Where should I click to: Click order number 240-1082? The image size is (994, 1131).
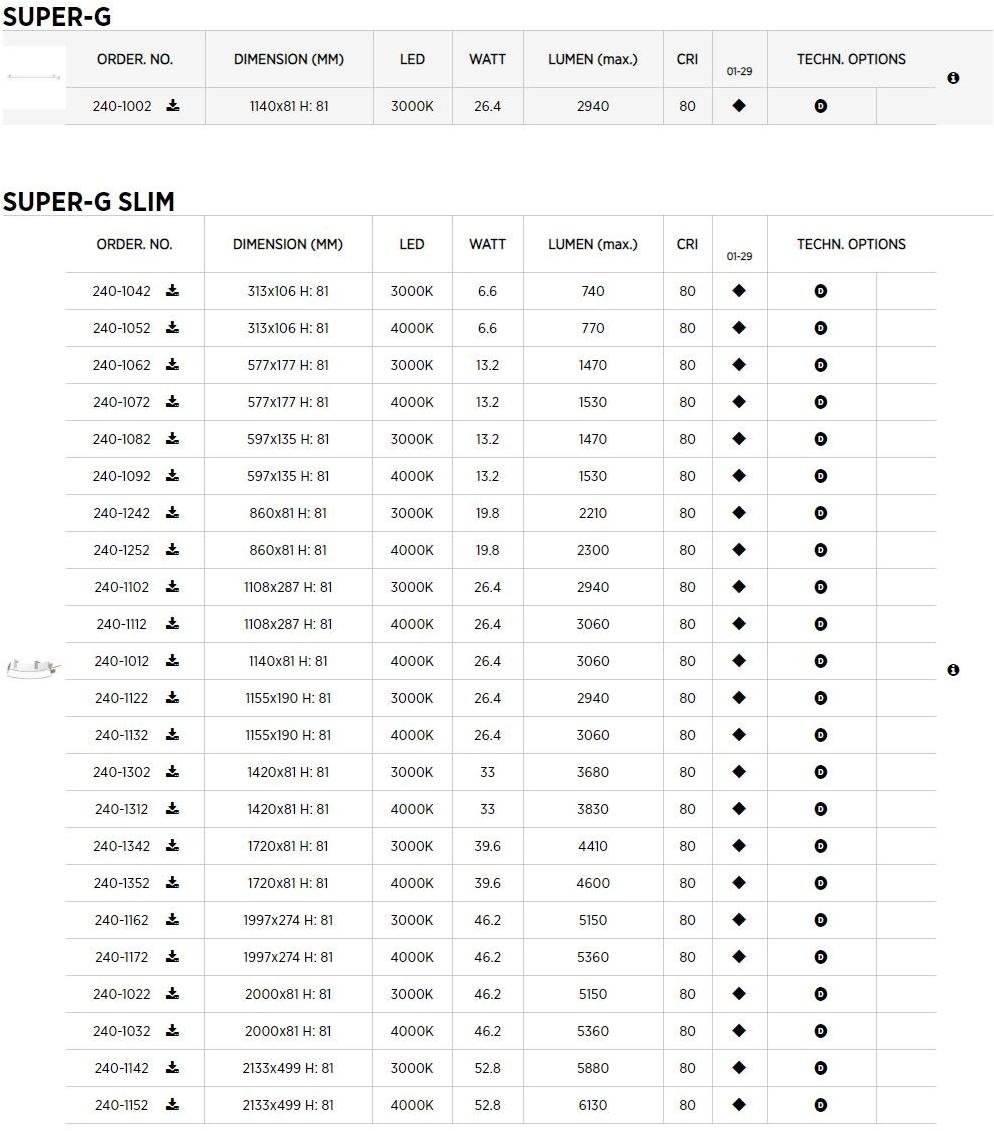(x=122, y=439)
